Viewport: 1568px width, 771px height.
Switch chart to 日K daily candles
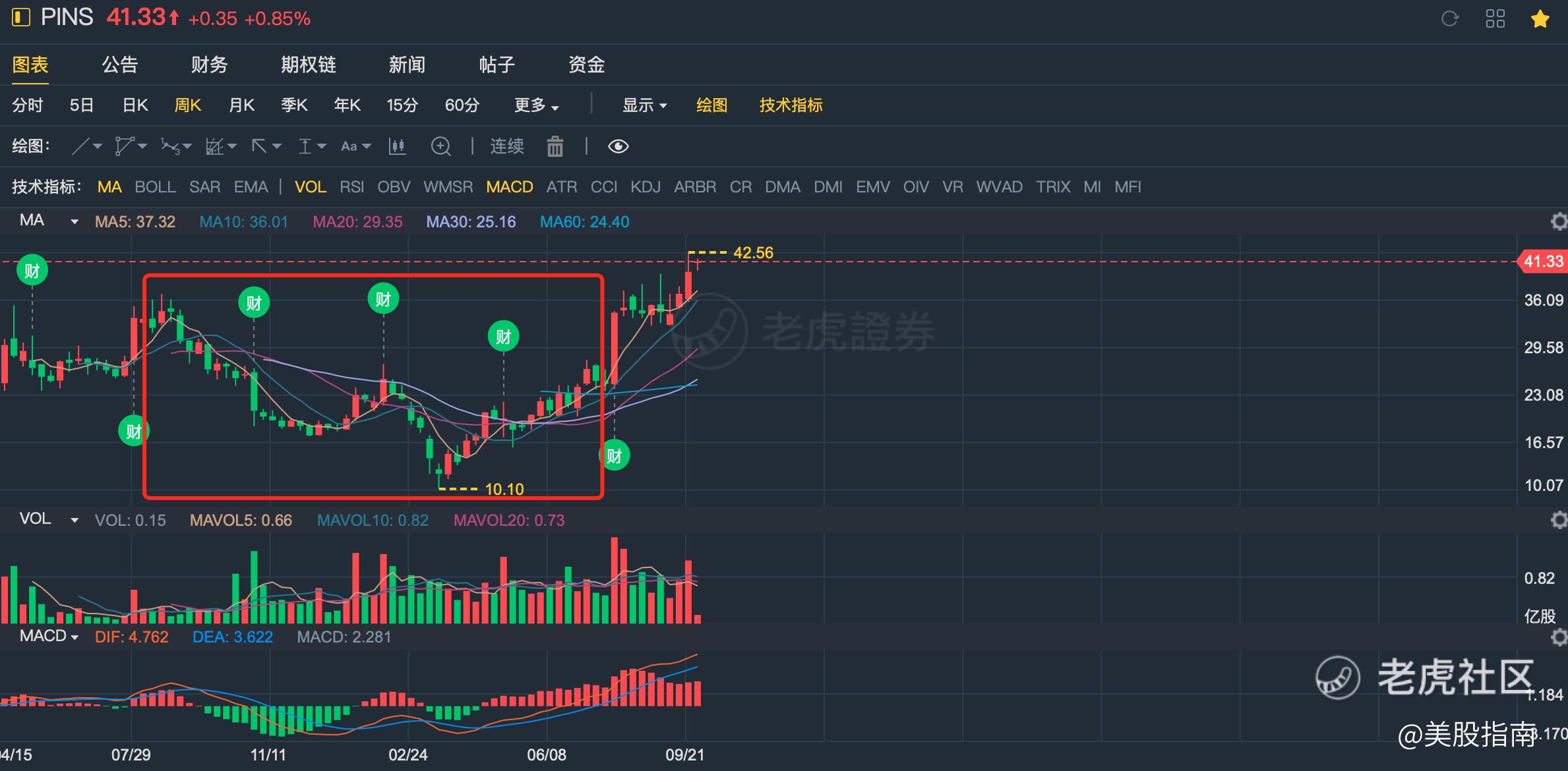(134, 105)
